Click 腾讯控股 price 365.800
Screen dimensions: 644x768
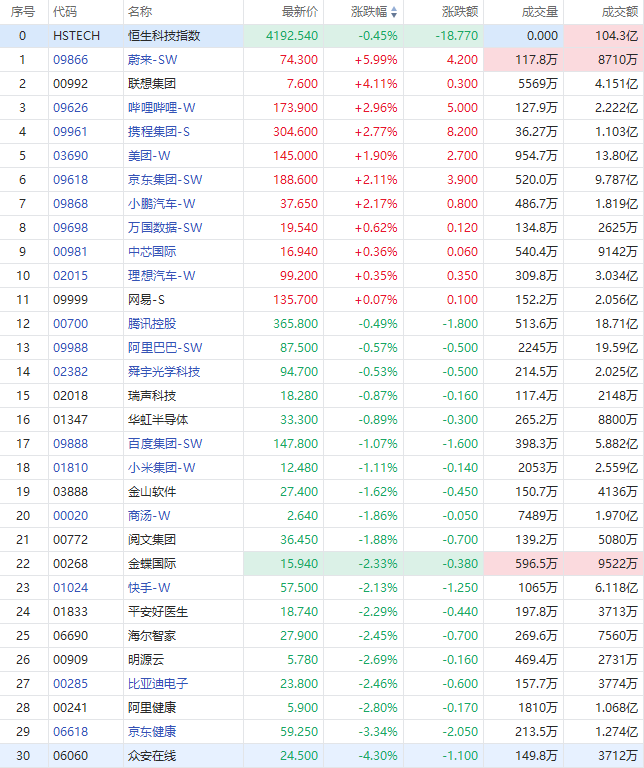(x=295, y=324)
